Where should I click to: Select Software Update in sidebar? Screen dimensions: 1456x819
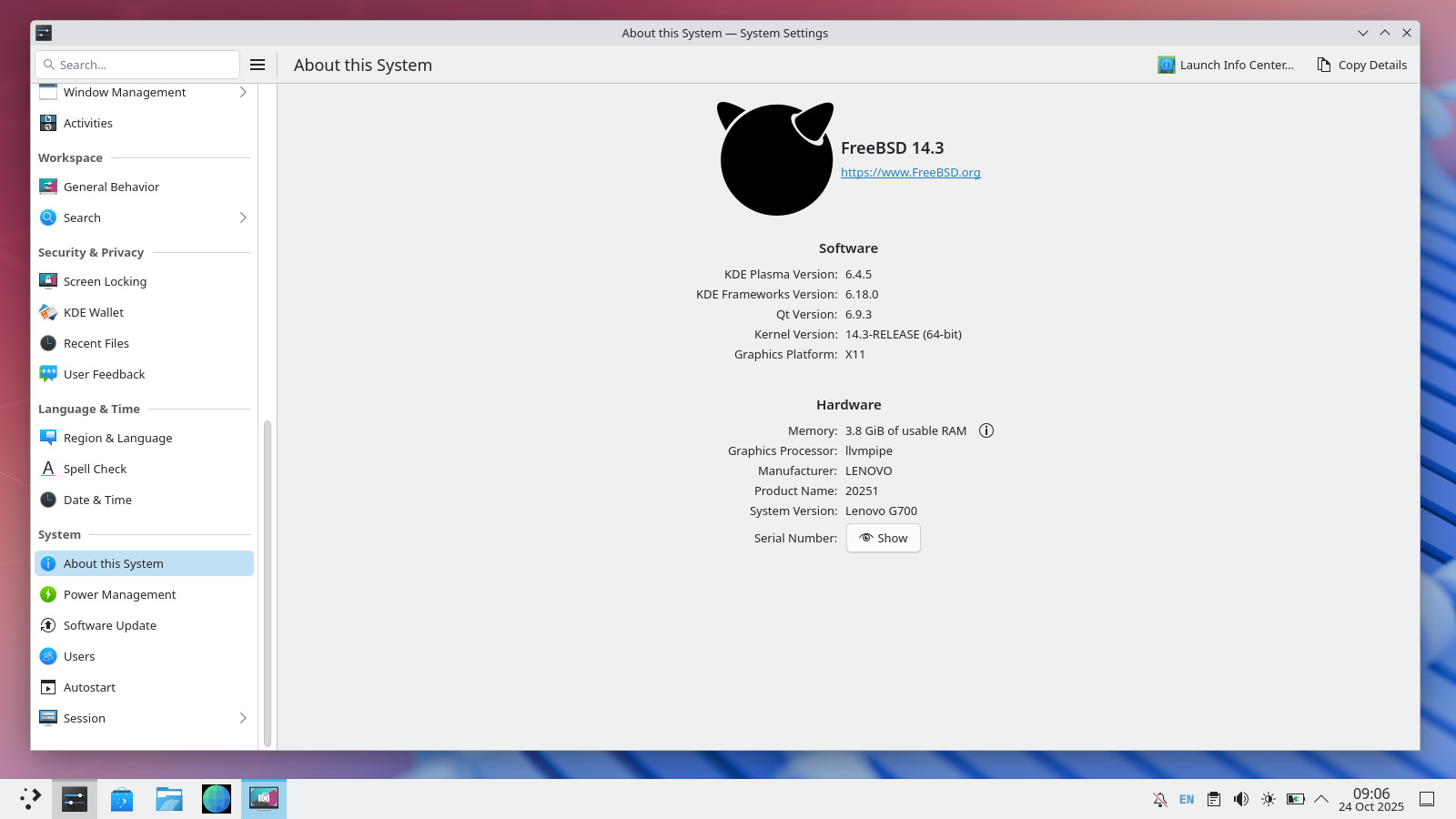pyautogui.click(x=109, y=625)
